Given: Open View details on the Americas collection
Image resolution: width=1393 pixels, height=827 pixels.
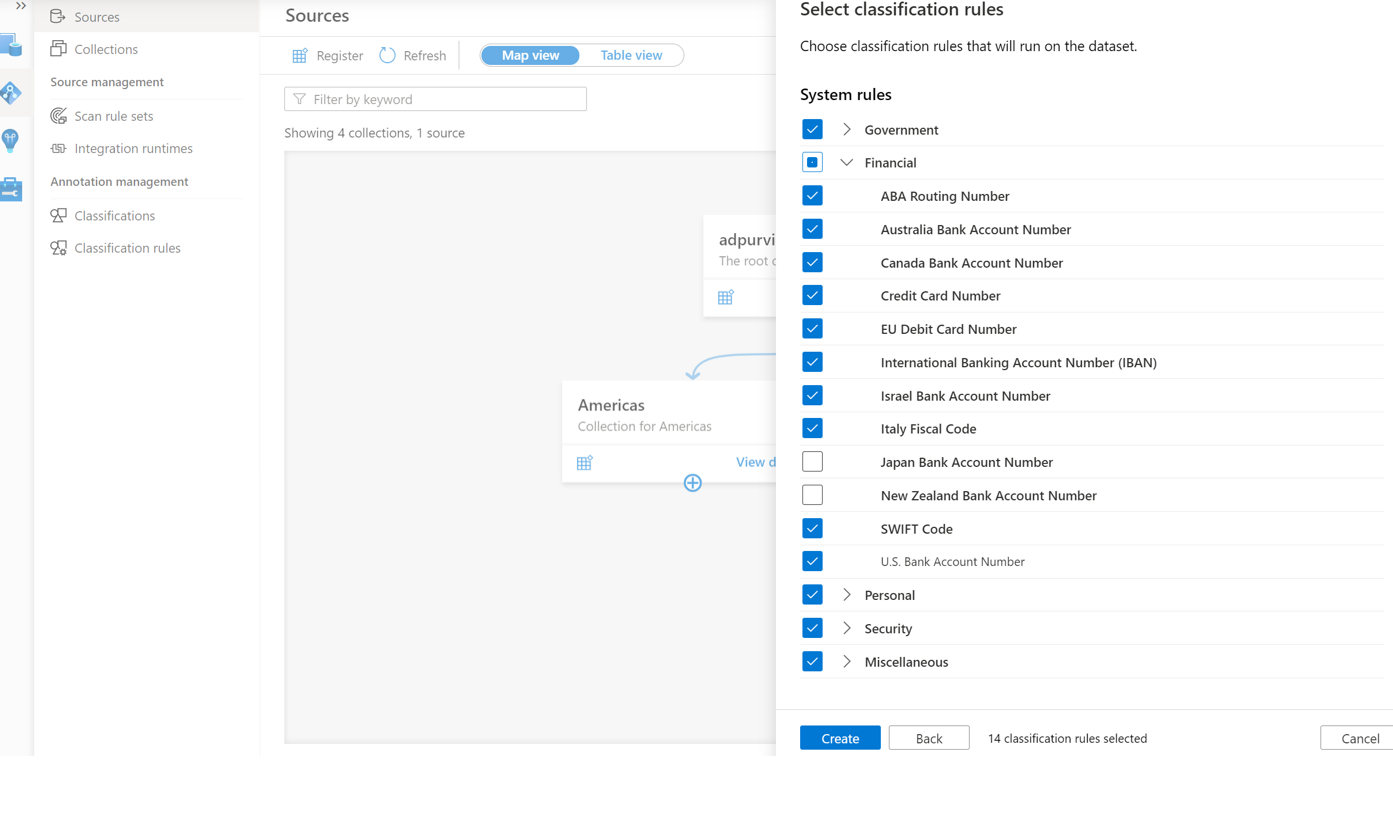Looking at the screenshot, I should pyautogui.click(x=756, y=462).
